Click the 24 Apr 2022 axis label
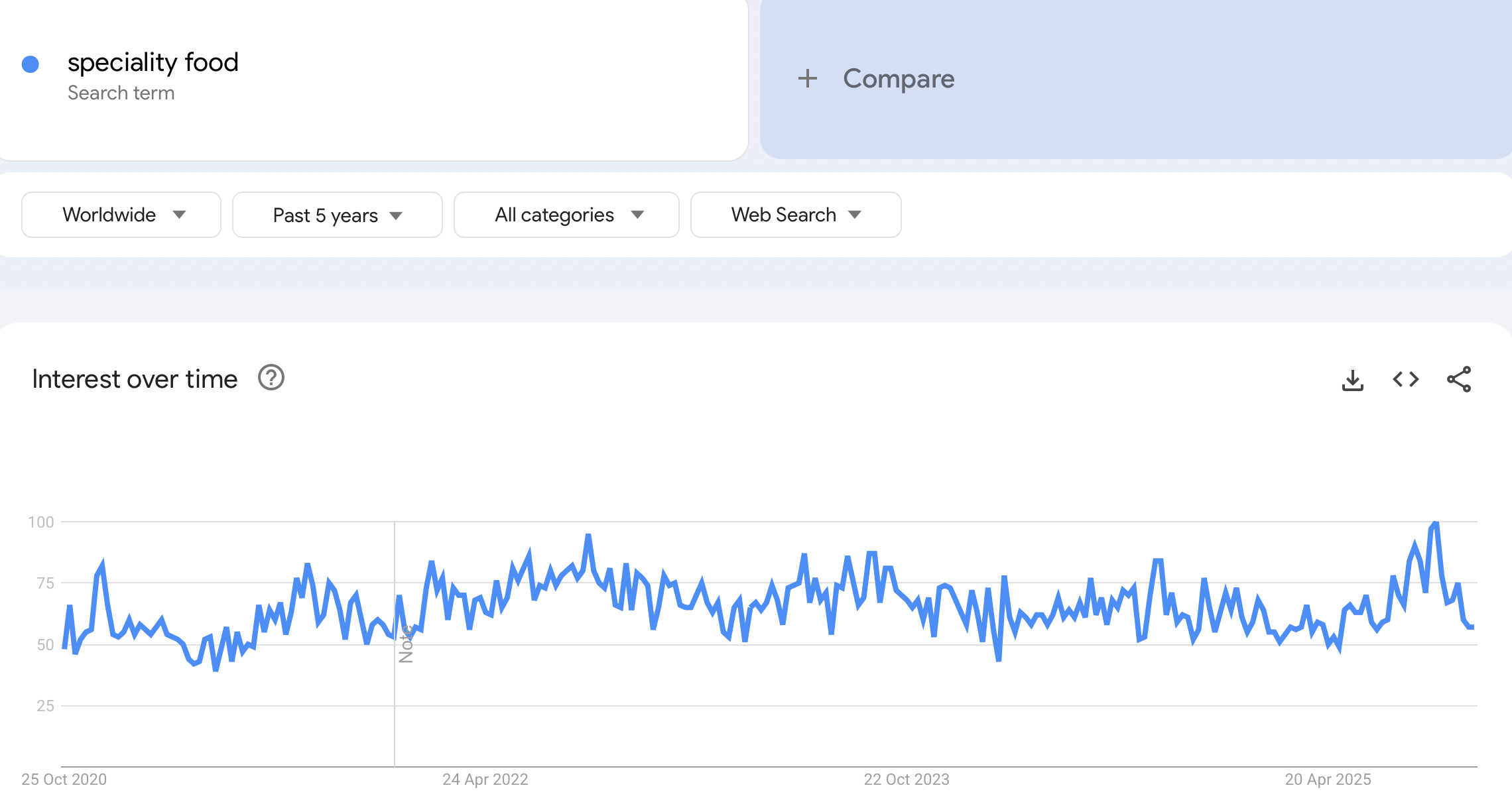Viewport: 1512px width, 810px height. pos(485,780)
